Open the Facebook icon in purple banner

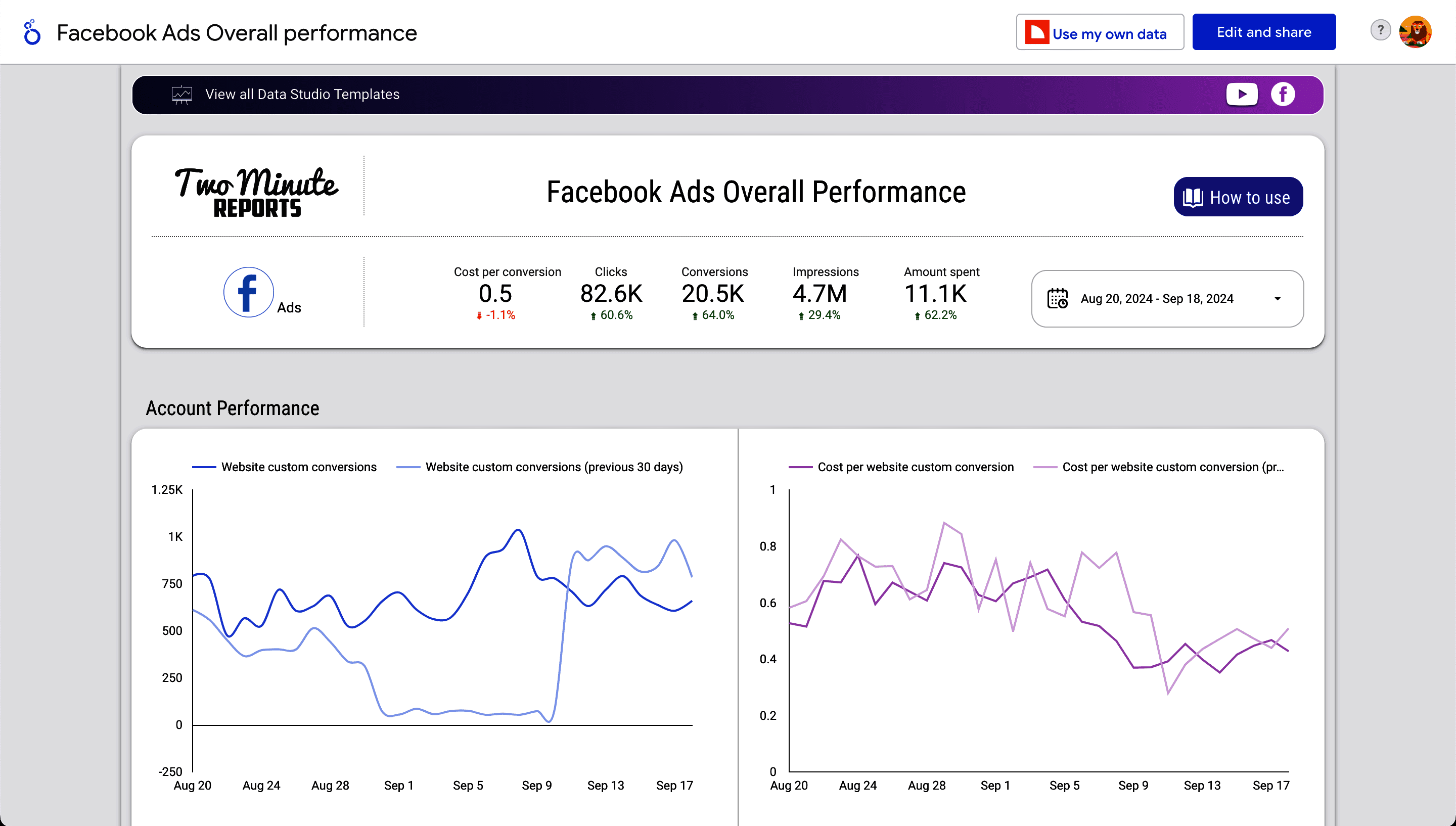(1283, 94)
